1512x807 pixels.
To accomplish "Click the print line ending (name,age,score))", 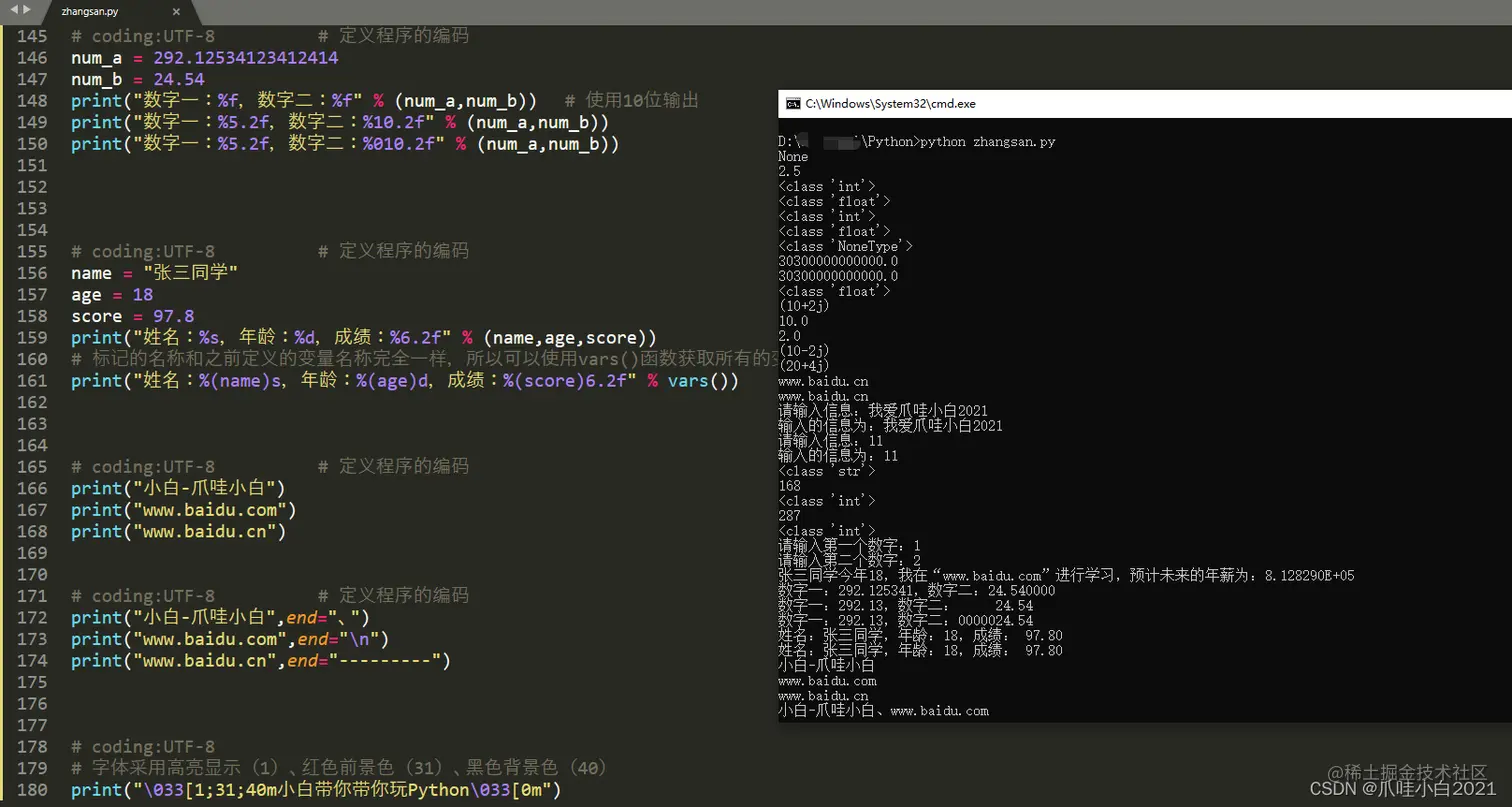I will [364, 338].
